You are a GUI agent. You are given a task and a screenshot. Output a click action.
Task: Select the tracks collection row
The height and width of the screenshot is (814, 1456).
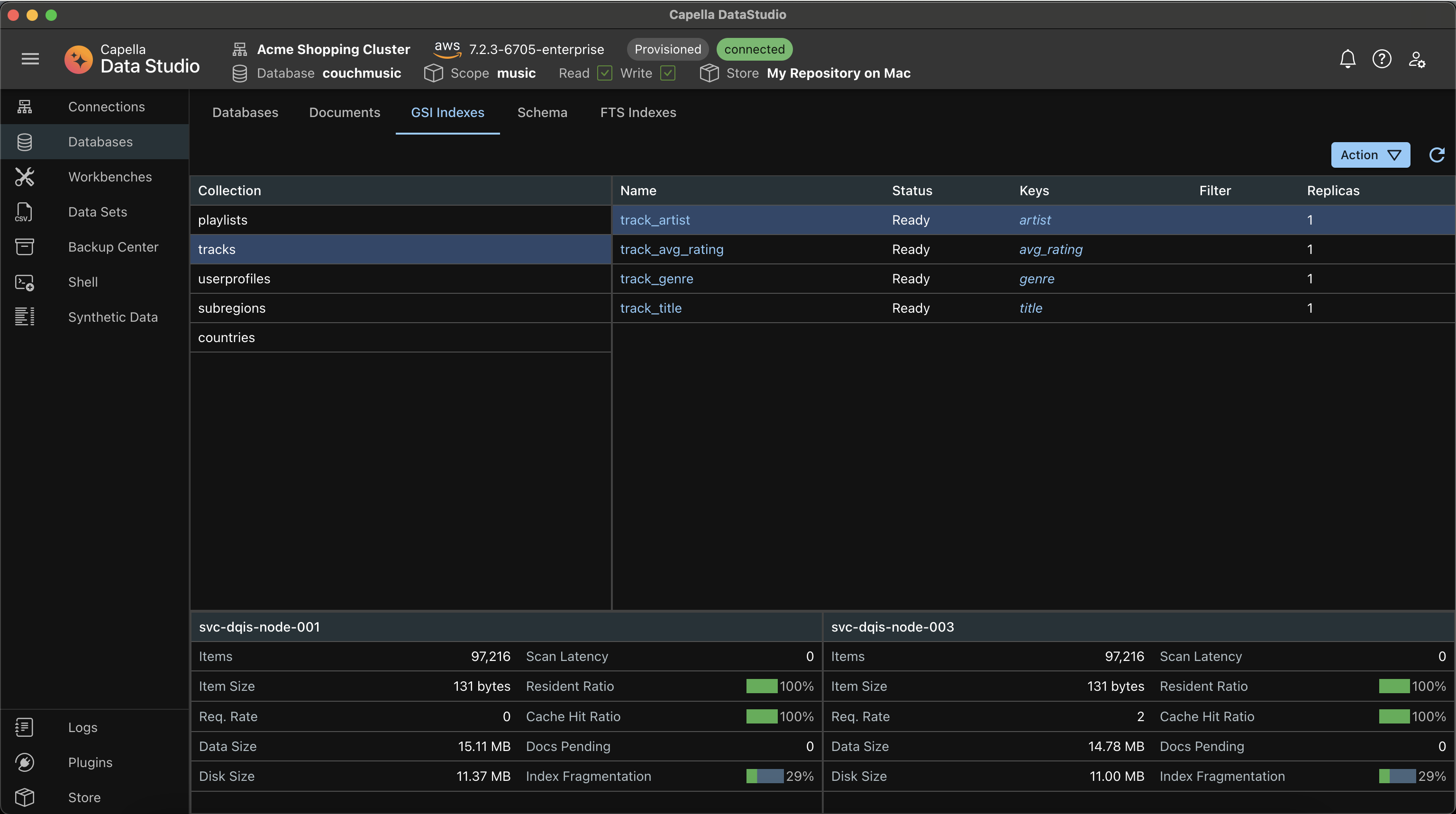pos(401,249)
